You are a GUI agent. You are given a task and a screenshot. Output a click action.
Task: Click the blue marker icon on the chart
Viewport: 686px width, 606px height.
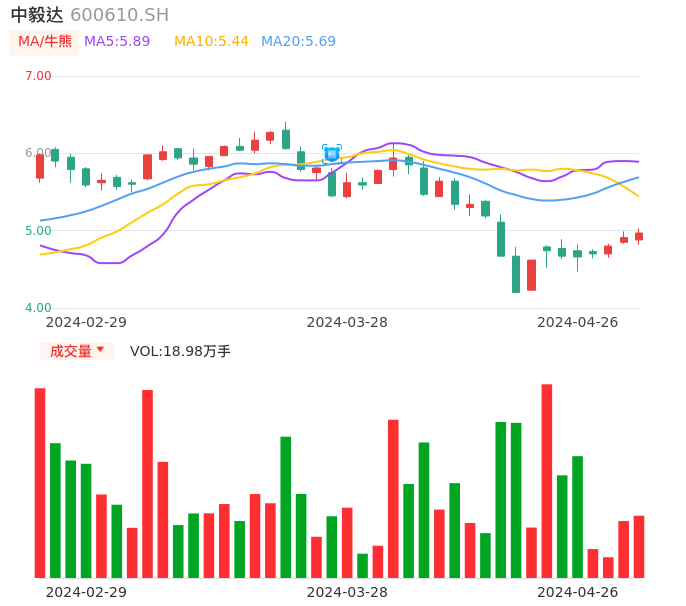[332, 153]
